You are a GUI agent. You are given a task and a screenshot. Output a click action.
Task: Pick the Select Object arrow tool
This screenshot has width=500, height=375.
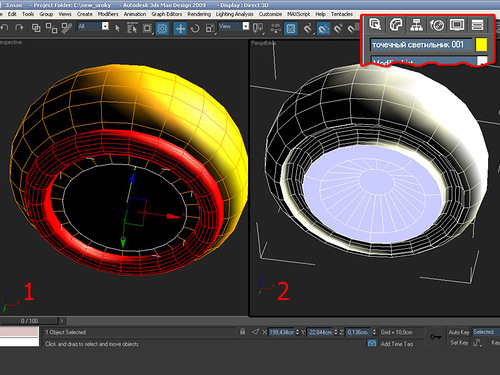pos(117,28)
